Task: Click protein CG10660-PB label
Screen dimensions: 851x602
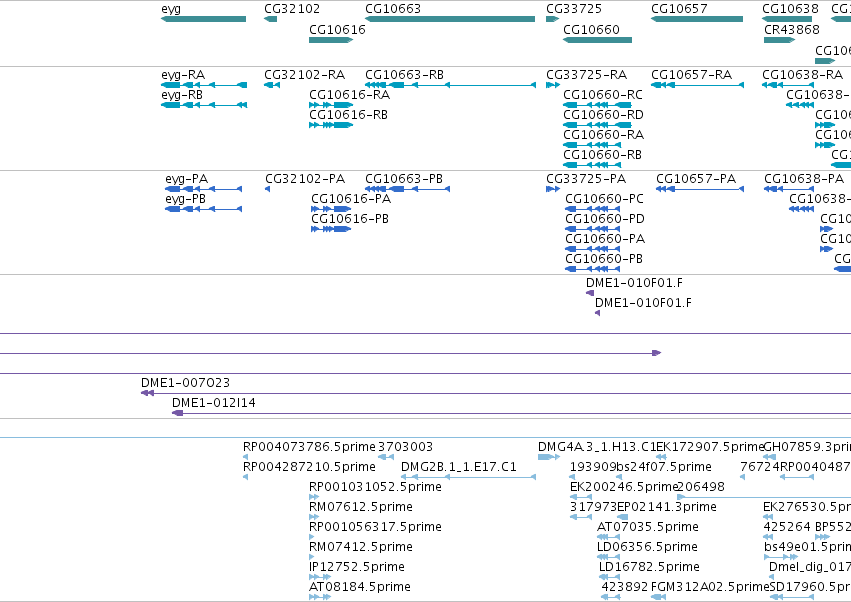Action: (x=604, y=259)
